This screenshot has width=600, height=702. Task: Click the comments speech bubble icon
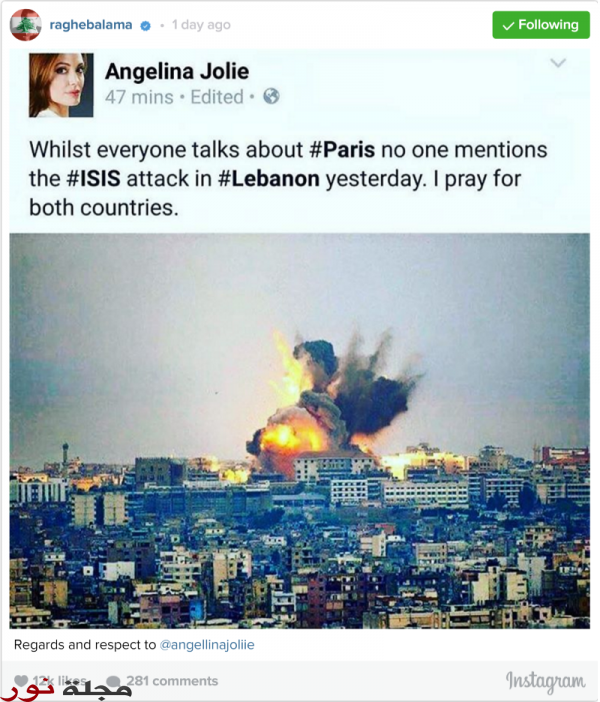click(x=113, y=681)
